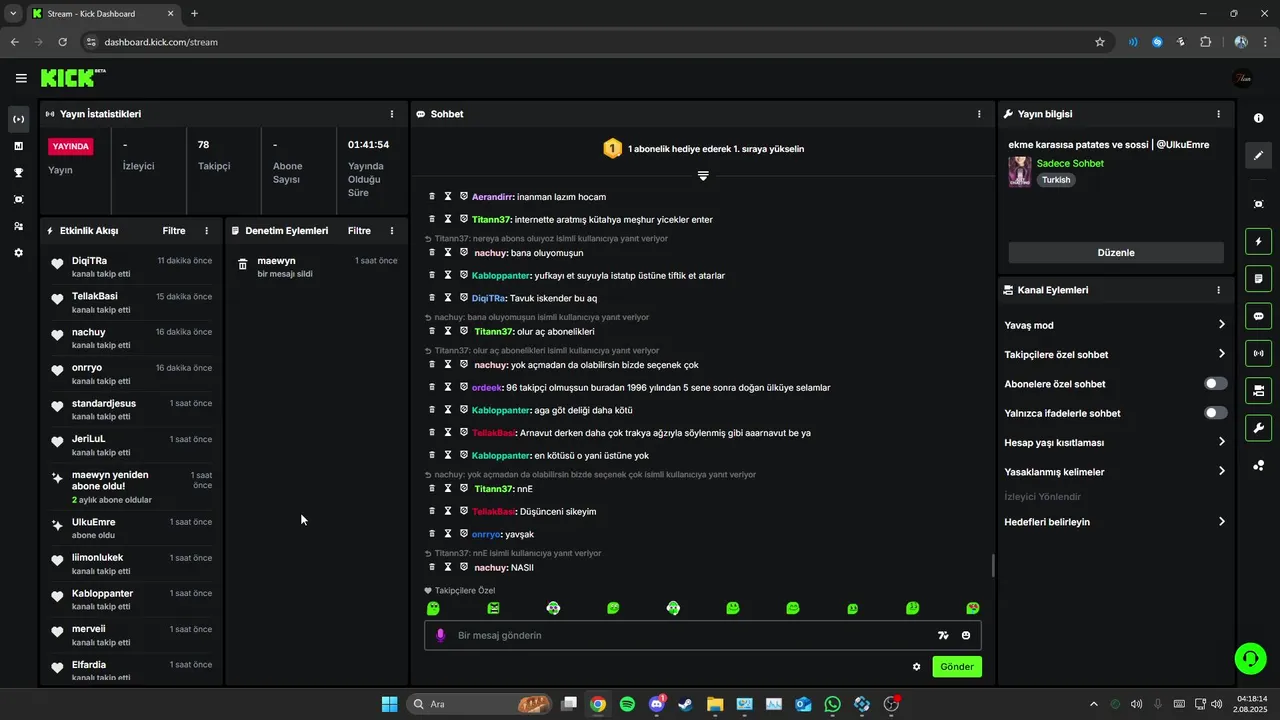This screenshot has width=1280, height=720.
Task: Toggle the Yalnızca ifadelerle sohbet switch
Action: tap(1215, 413)
